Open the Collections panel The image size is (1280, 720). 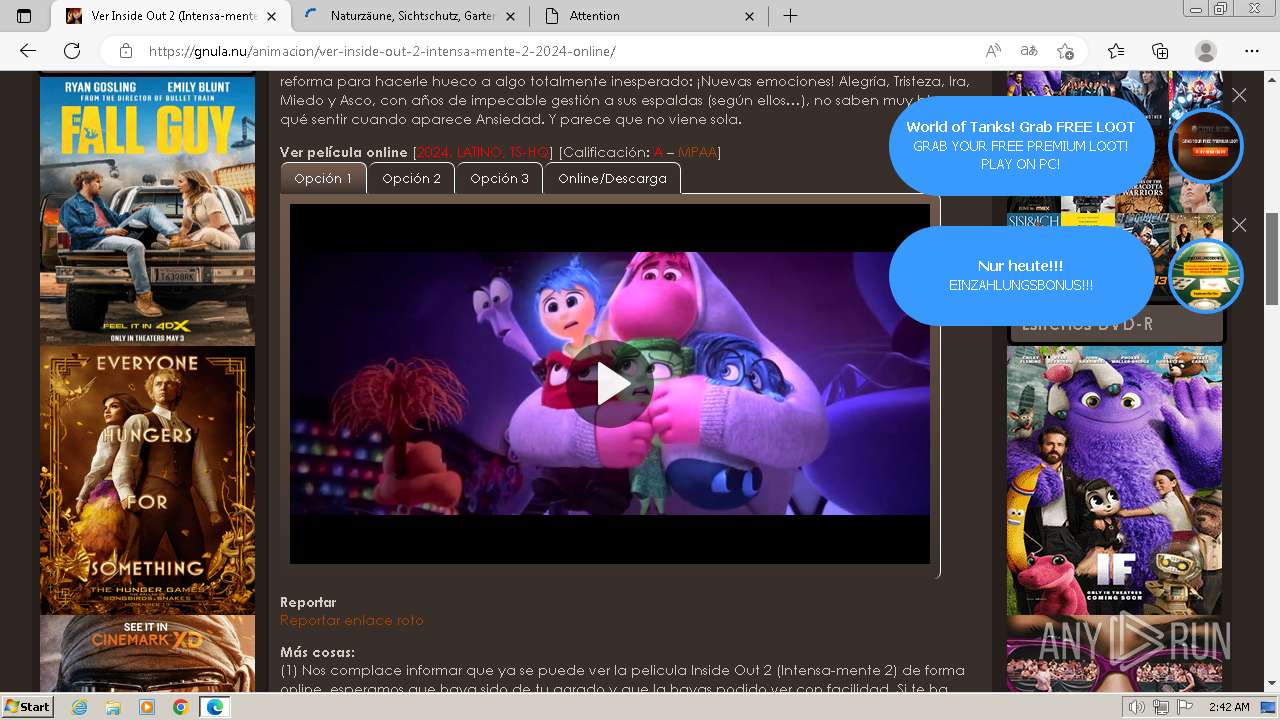coord(1160,51)
